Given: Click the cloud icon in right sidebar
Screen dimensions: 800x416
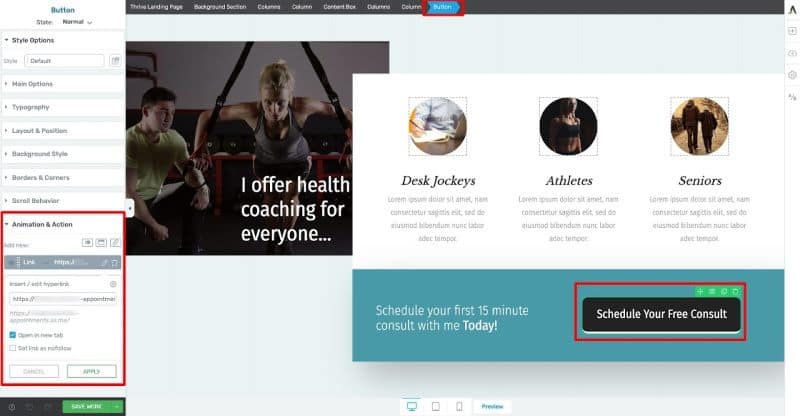Looking at the screenshot, I should point(792,53).
